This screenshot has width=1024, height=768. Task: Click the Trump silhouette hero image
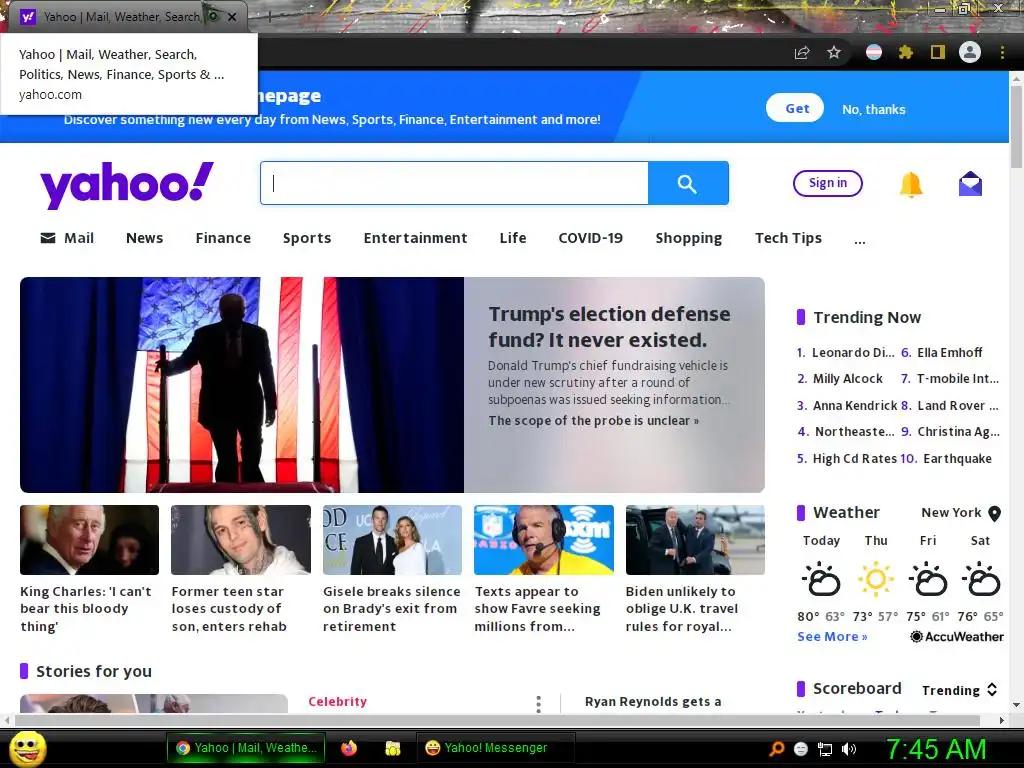(242, 385)
